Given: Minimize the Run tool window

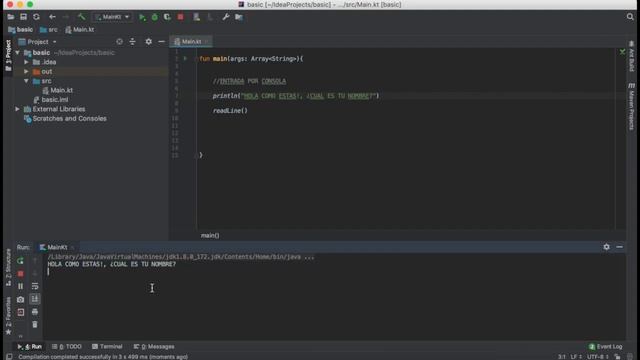Looking at the screenshot, I should pos(620,247).
